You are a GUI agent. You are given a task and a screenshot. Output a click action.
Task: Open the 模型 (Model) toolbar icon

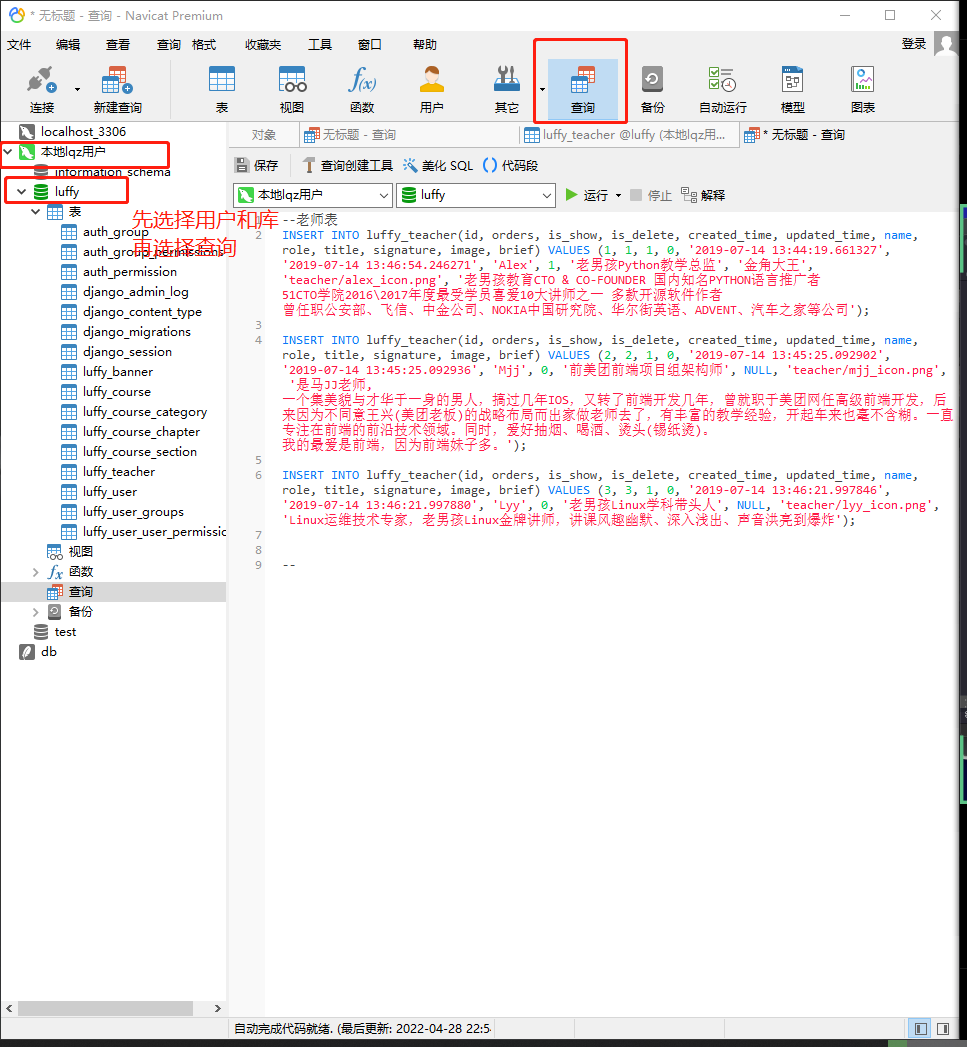793,89
